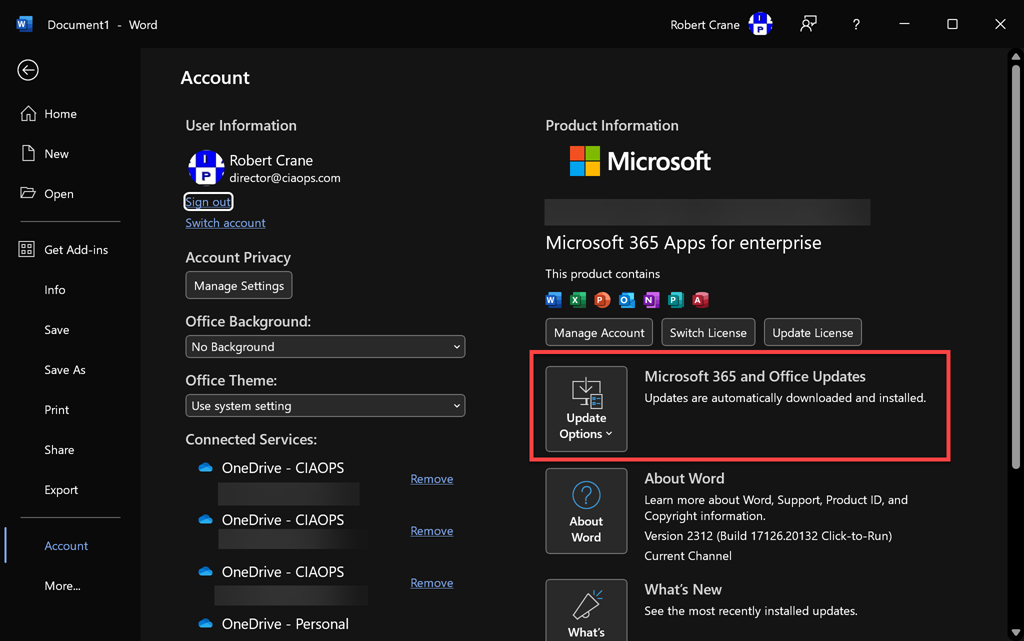The height and width of the screenshot is (641, 1024).
Task: Click the Robert Crane profile avatar in title bar
Action: [x=760, y=25]
